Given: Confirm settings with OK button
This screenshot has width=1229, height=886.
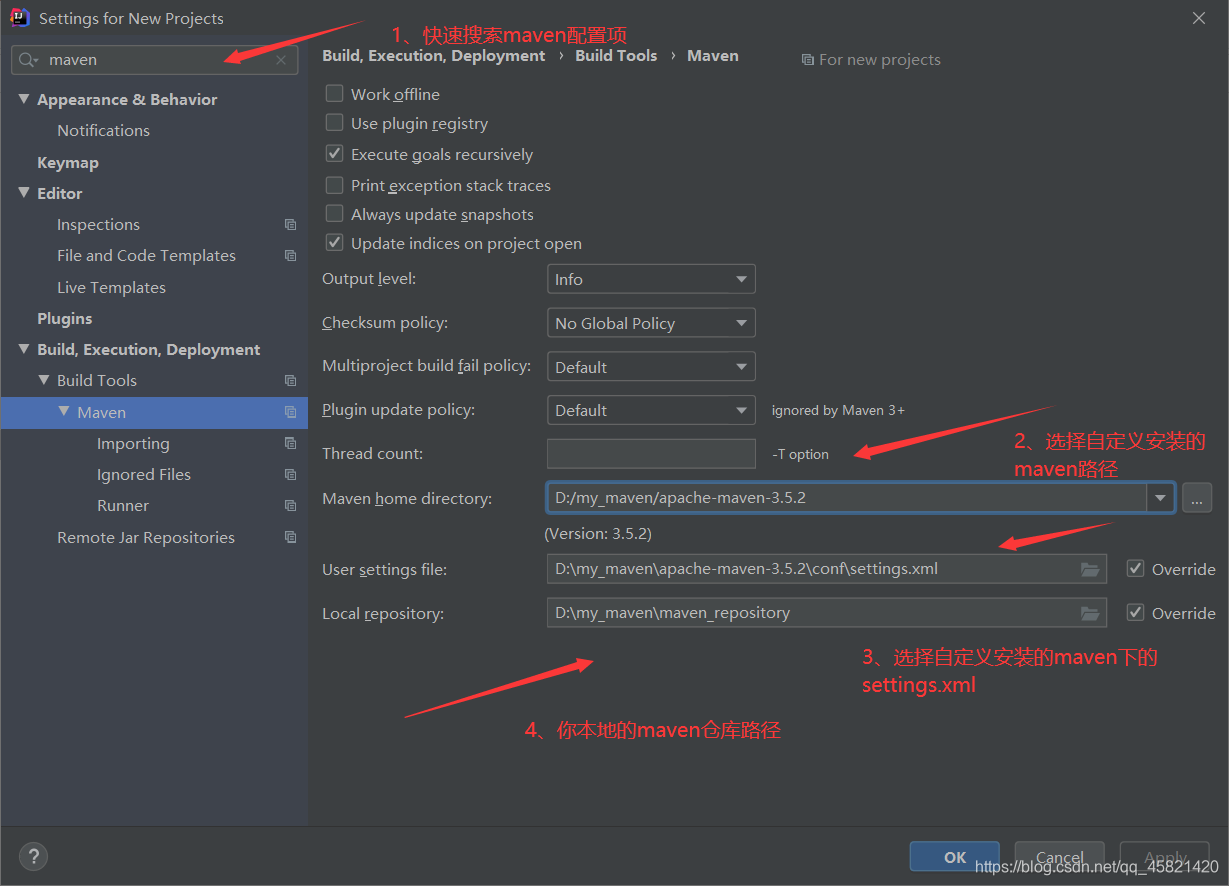Looking at the screenshot, I should point(955,857).
